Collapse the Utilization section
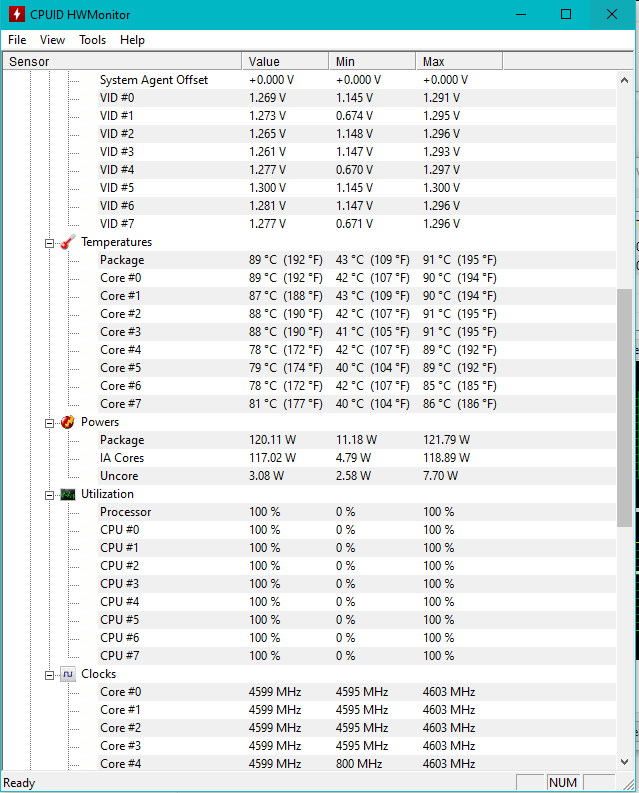 click(49, 495)
